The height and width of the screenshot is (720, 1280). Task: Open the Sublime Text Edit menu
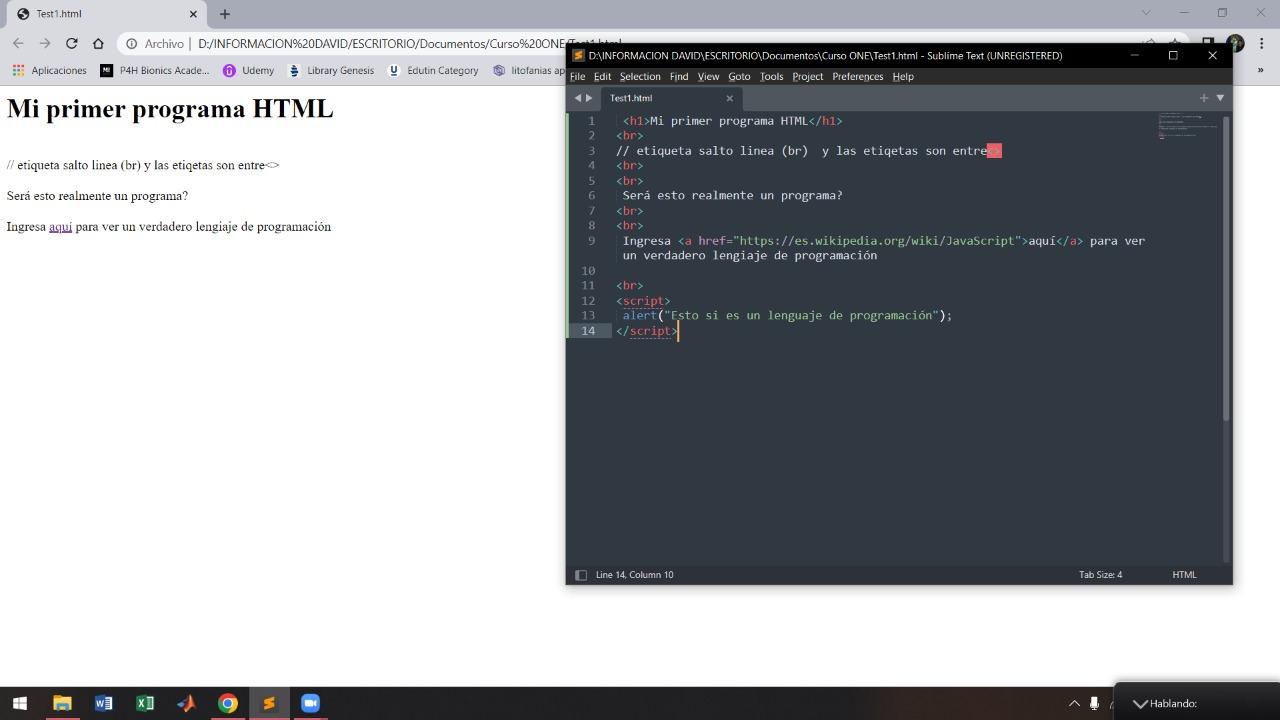point(602,76)
